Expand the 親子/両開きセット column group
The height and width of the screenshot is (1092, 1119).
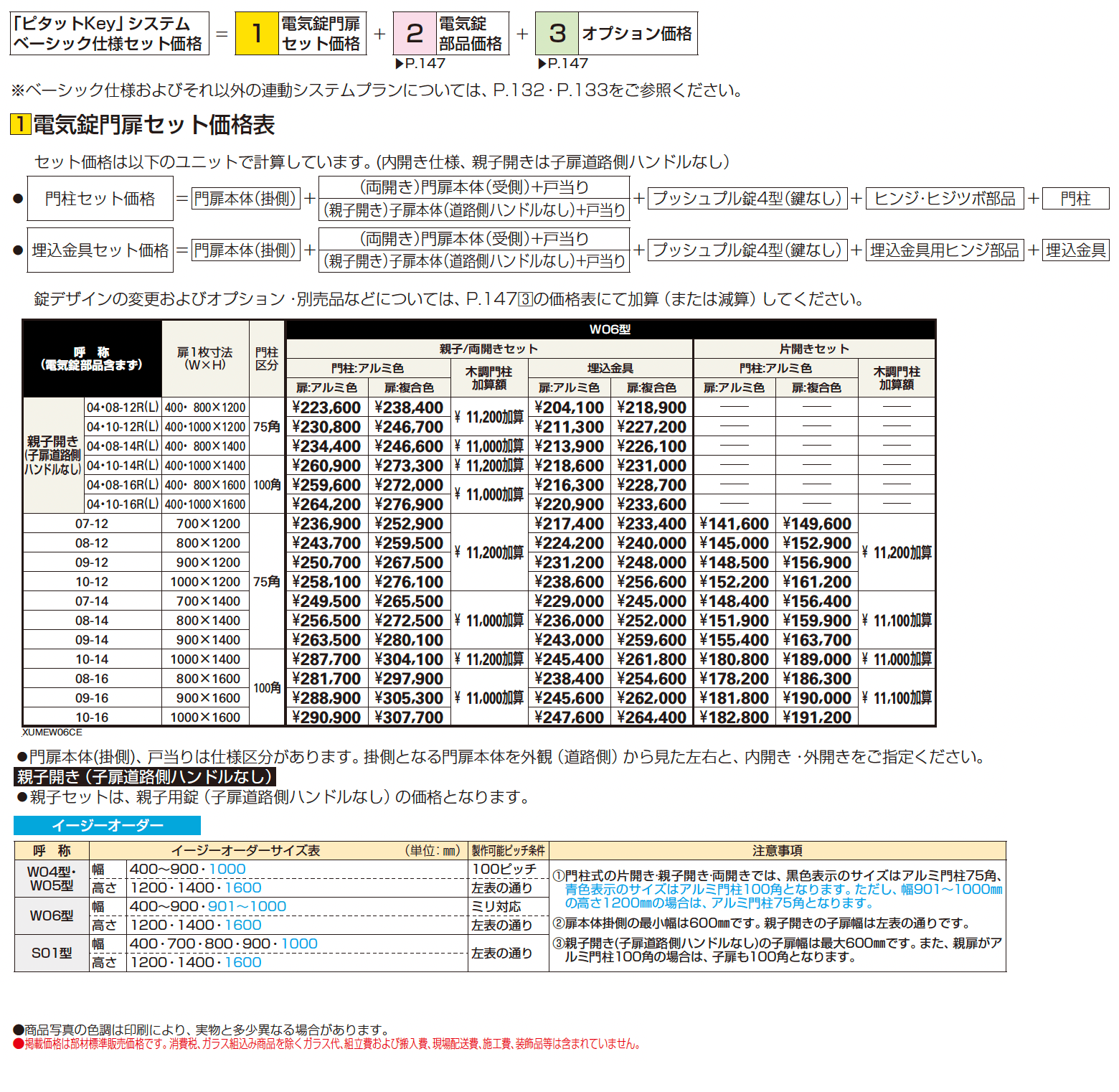[488, 348]
